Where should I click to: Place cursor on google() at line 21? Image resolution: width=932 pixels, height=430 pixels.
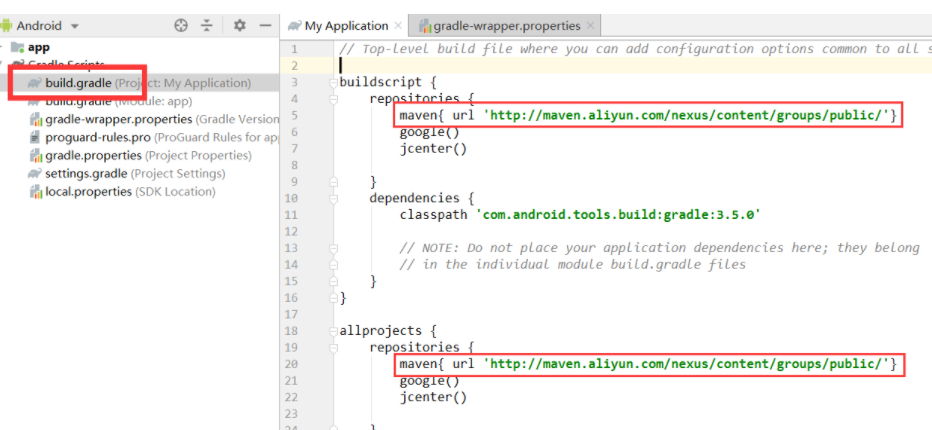pos(430,381)
